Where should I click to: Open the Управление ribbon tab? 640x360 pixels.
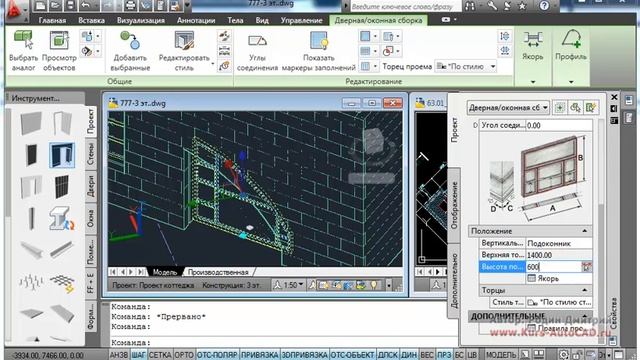[301, 20]
